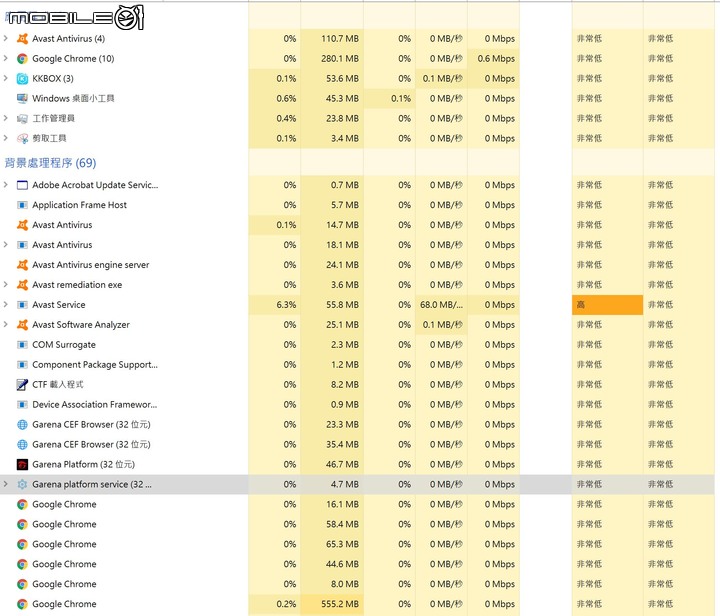Click the Garena Platform (32 位元) red icon

[x=22, y=465]
